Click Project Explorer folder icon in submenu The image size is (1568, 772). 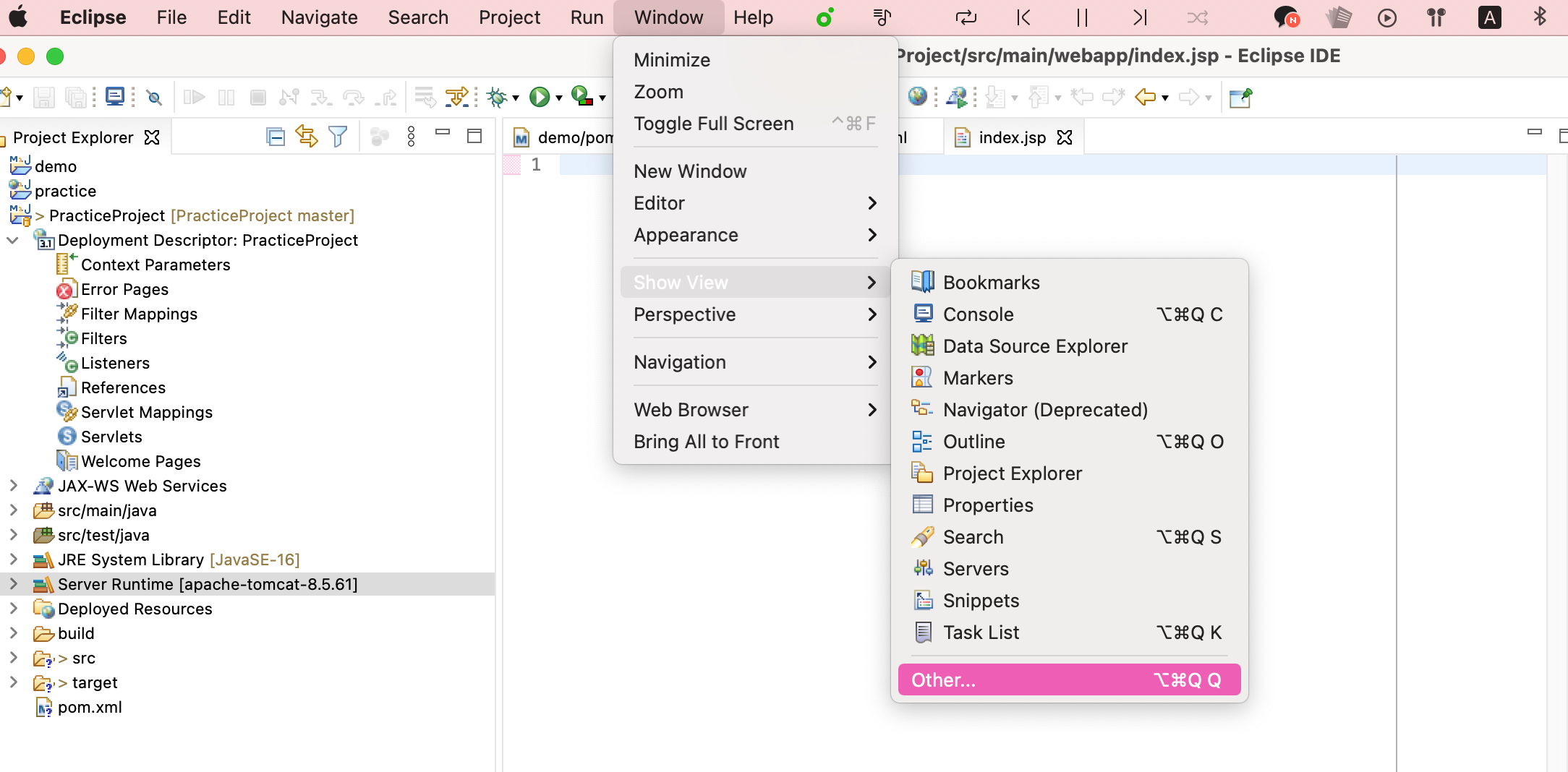point(922,473)
